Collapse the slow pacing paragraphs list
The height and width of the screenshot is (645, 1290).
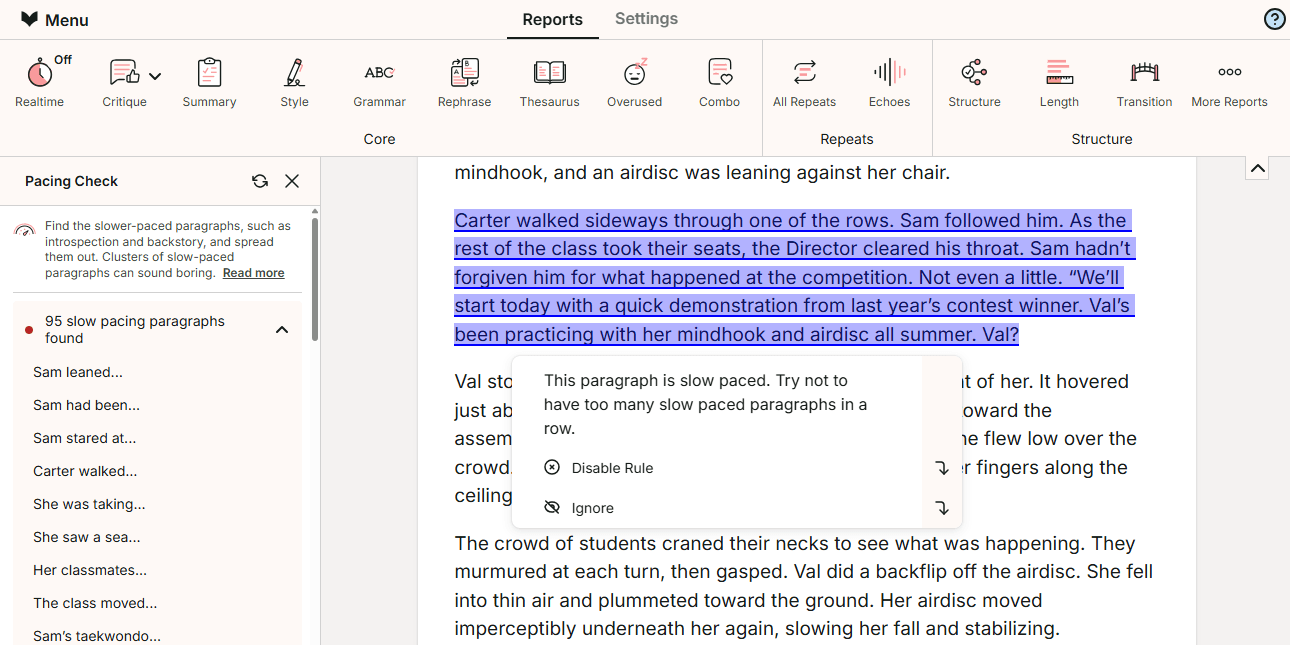coord(282,328)
